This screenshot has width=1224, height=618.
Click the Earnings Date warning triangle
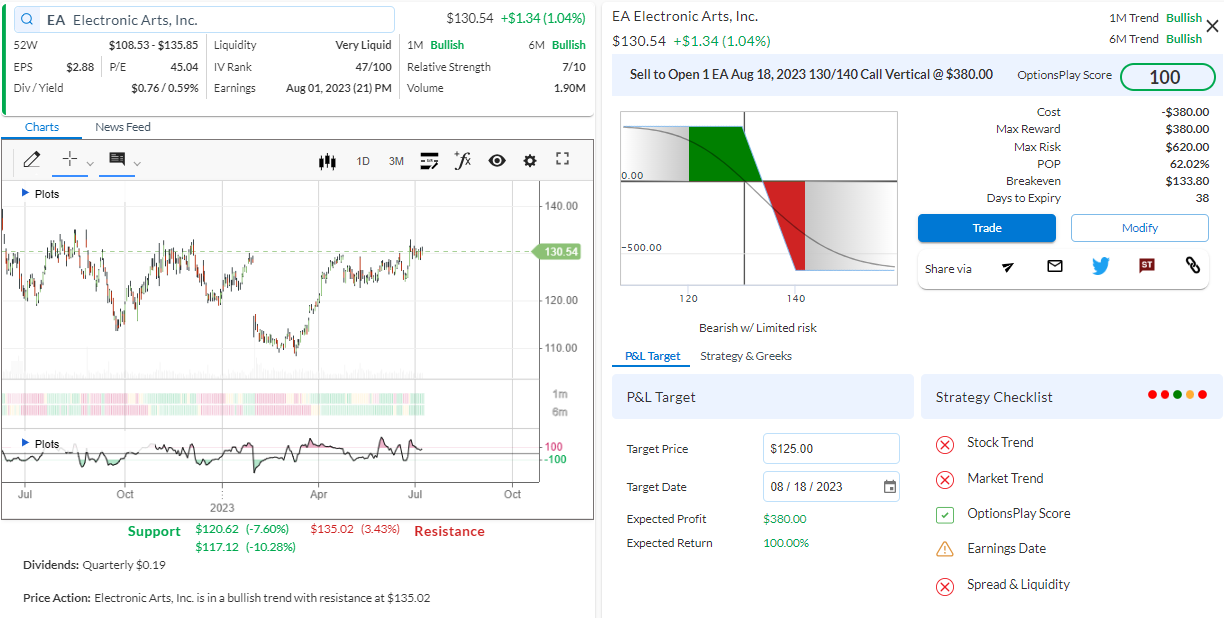945,549
